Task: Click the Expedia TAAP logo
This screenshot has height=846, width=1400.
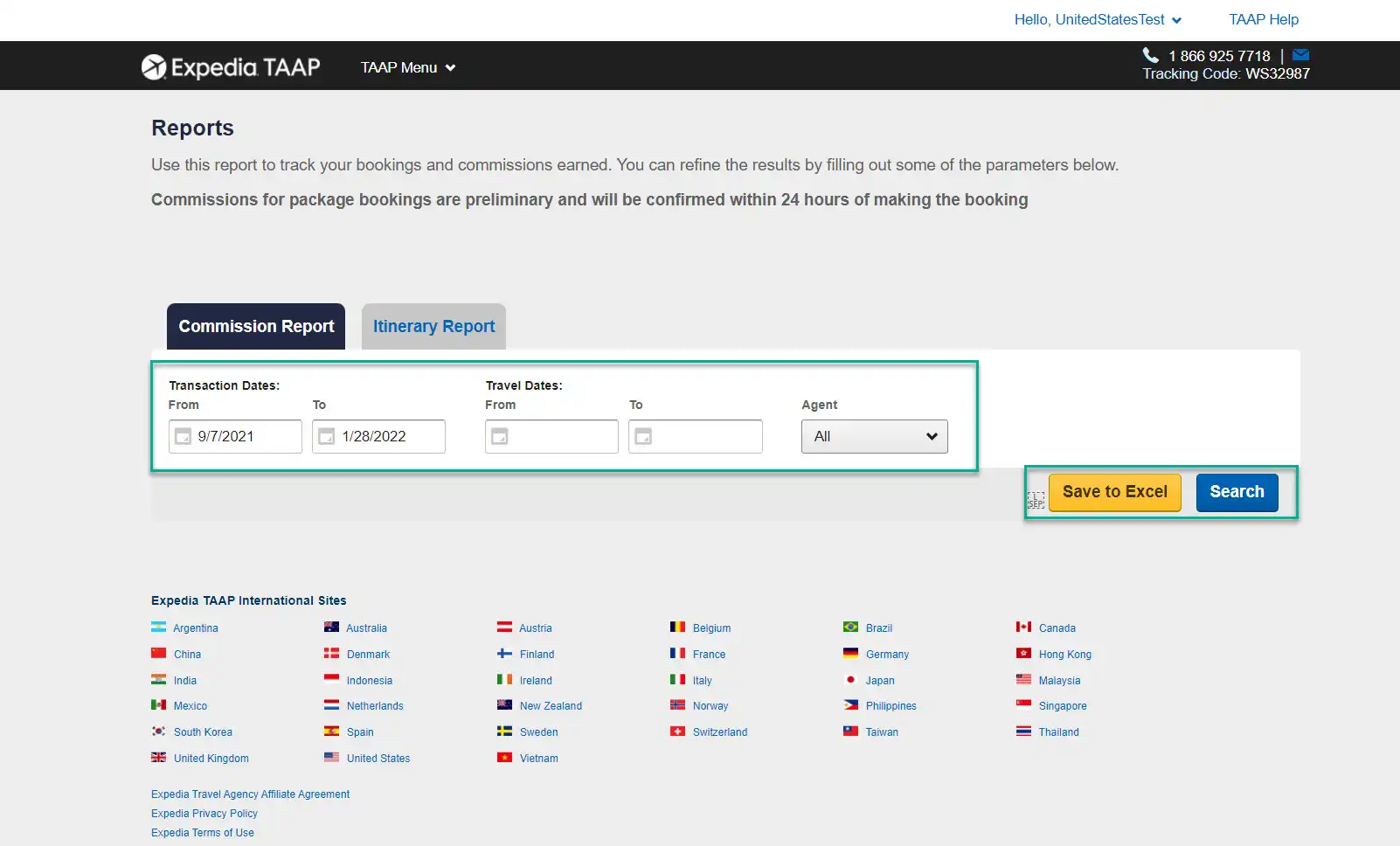Action: click(x=231, y=67)
